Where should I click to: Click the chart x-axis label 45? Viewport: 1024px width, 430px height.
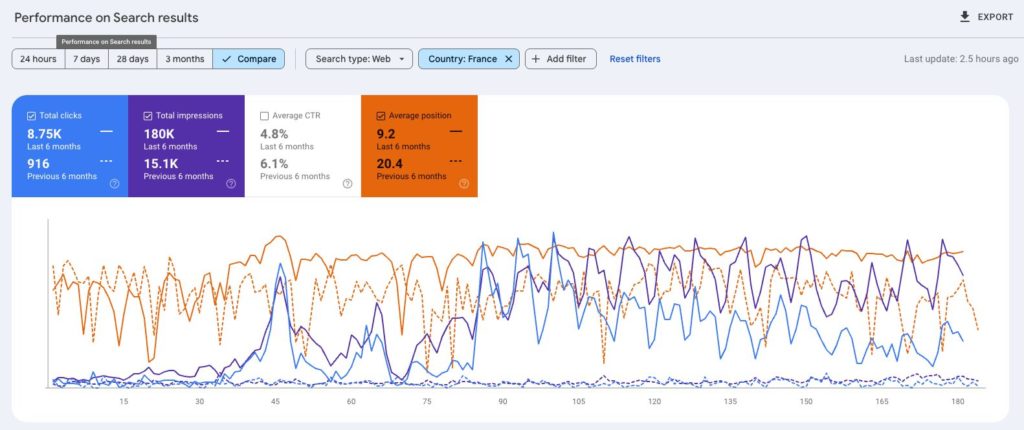click(276, 402)
